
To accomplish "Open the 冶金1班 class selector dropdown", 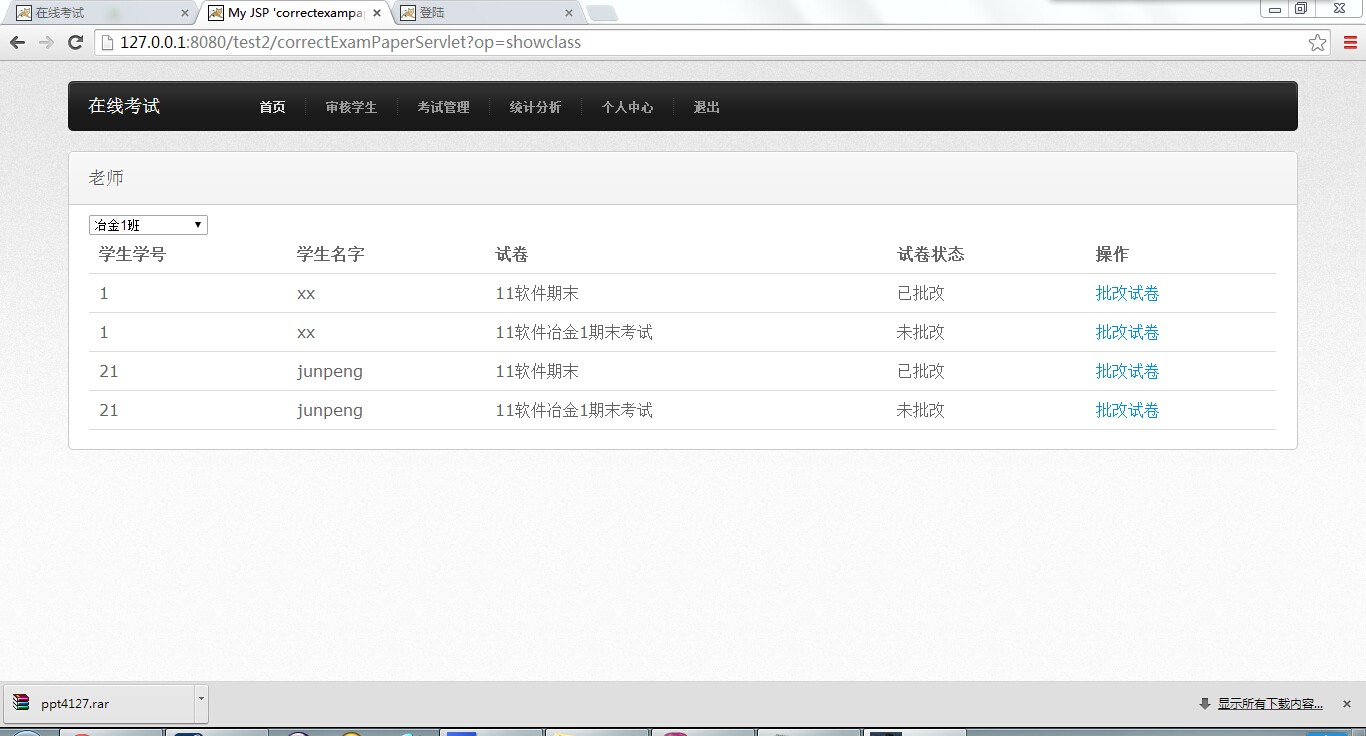I will (140, 224).
